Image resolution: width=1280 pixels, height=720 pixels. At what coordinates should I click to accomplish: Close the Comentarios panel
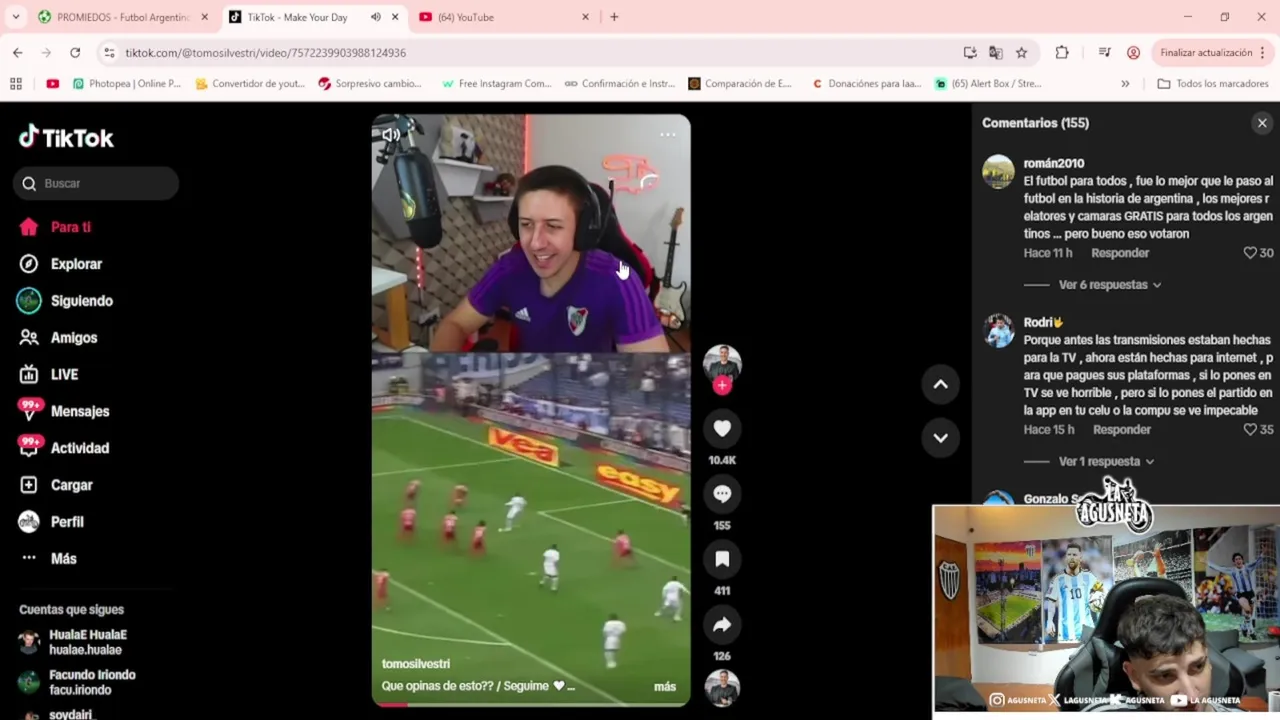coord(1262,123)
